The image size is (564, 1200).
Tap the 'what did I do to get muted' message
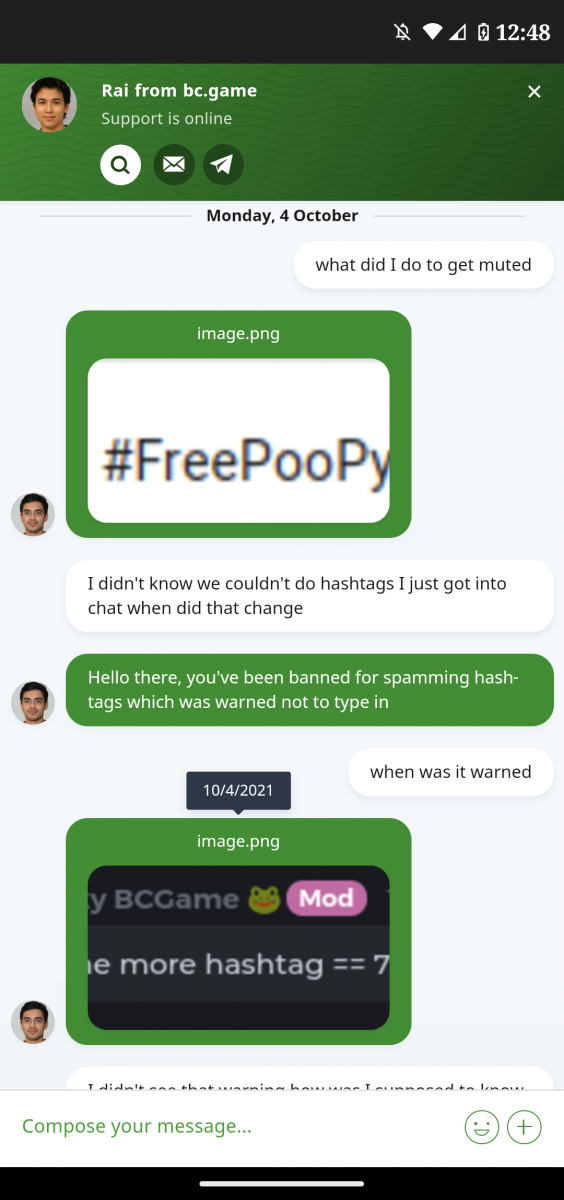point(423,265)
